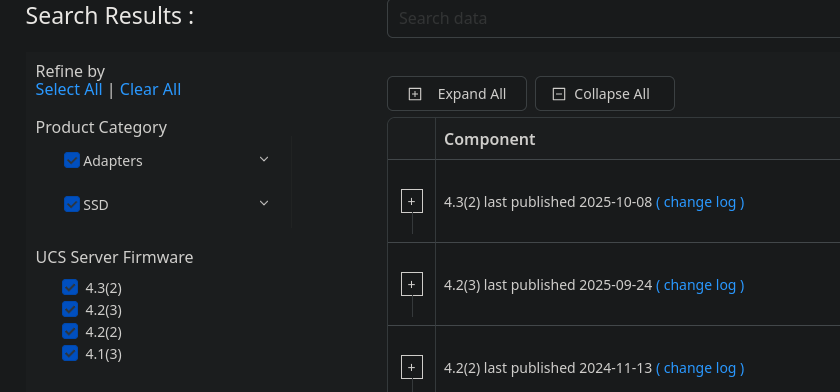This screenshot has width=840, height=392.
Task: Click the Clear All link
Action: coord(151,89)
